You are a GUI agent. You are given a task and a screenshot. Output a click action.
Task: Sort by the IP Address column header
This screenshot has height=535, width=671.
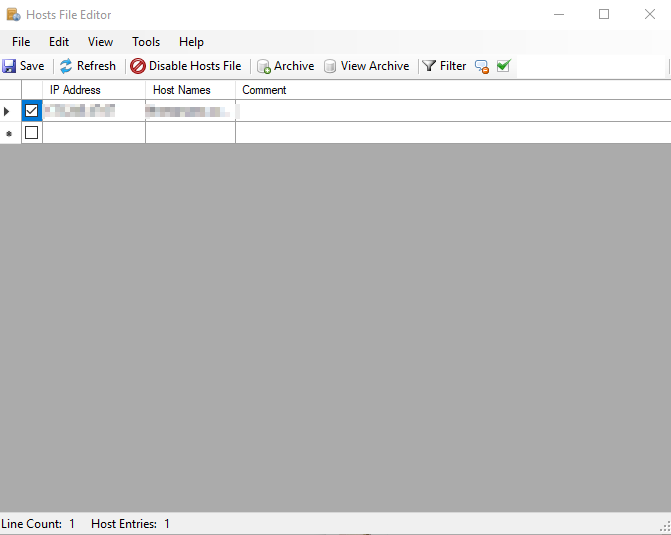click(x=93, y=90)
